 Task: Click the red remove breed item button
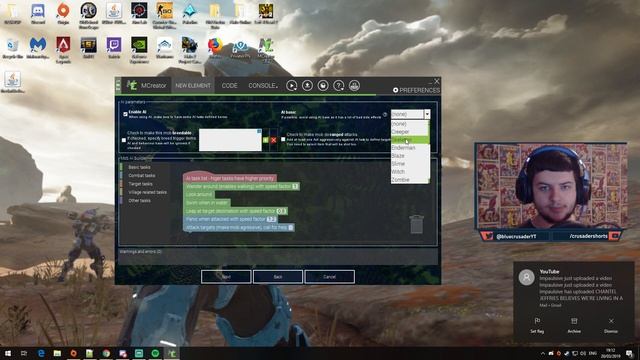pos(273,140)
